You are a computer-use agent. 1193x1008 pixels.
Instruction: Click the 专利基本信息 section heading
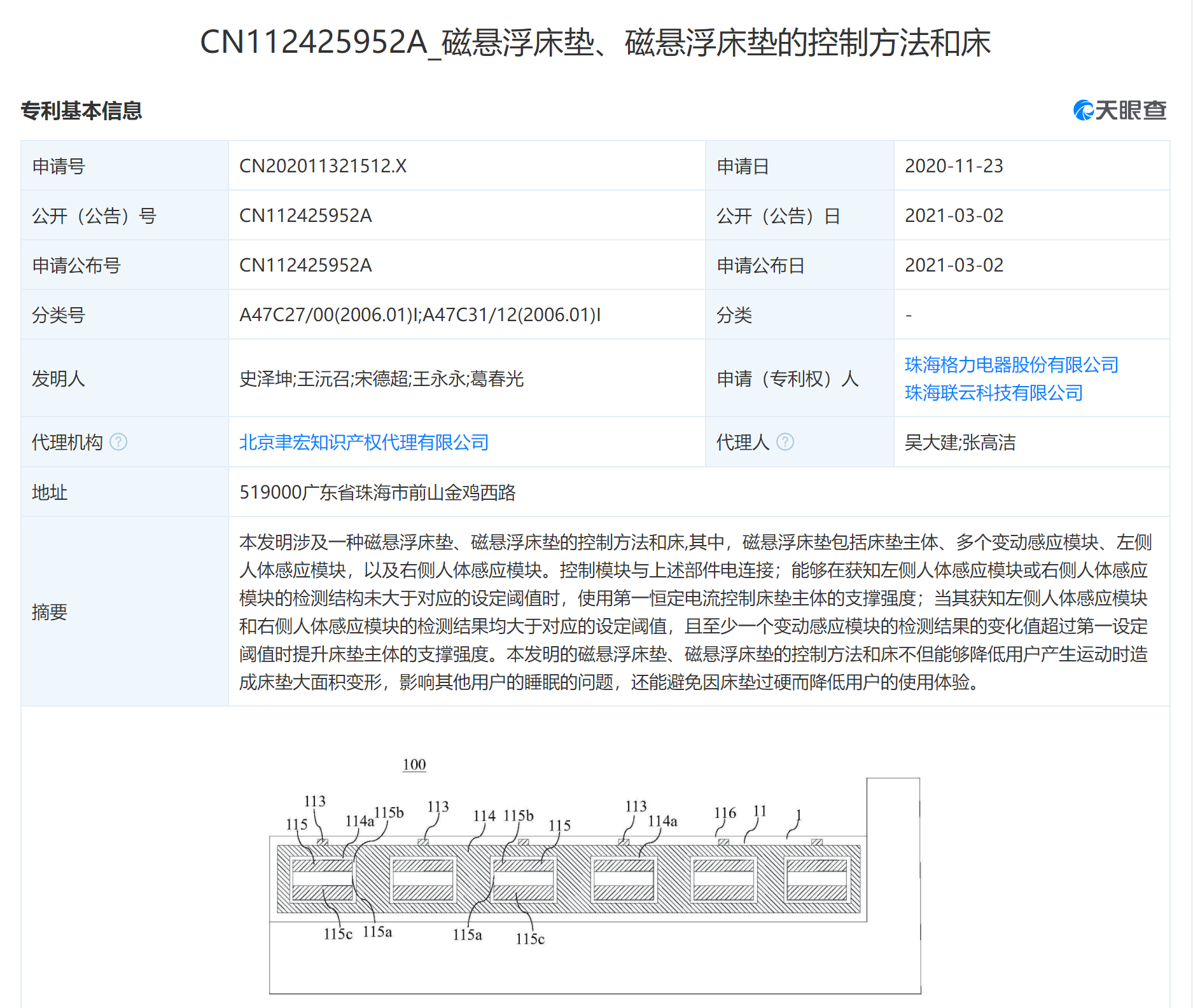click(x=81, y=111)
